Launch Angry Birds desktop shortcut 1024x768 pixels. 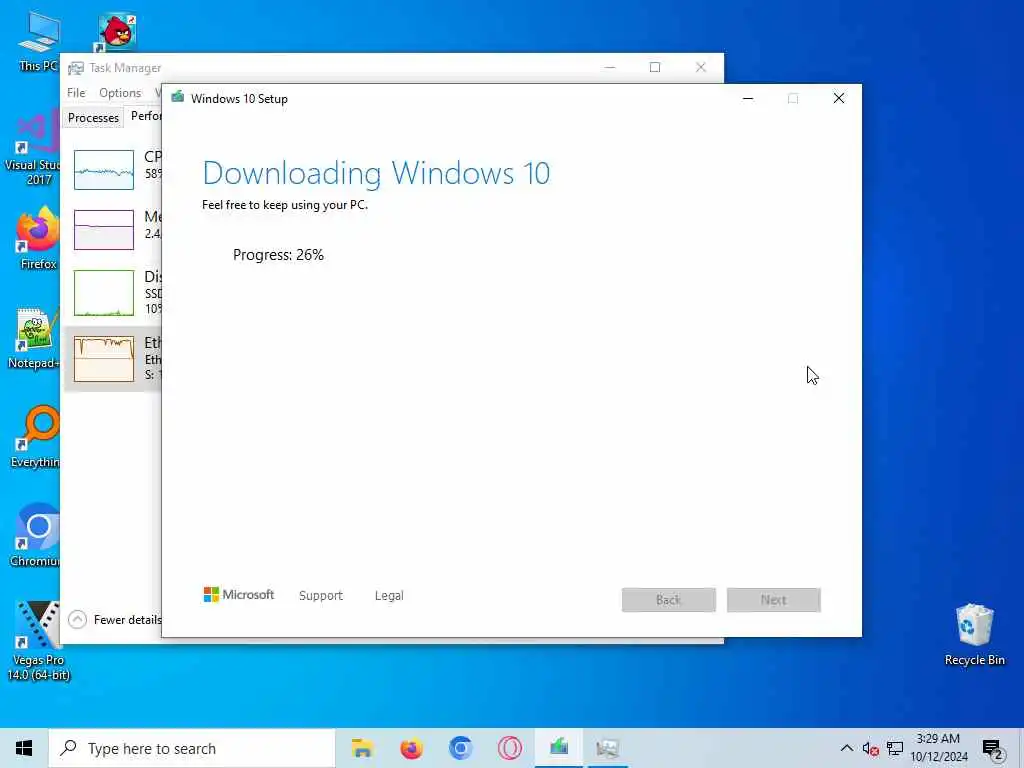click(117, 31)
